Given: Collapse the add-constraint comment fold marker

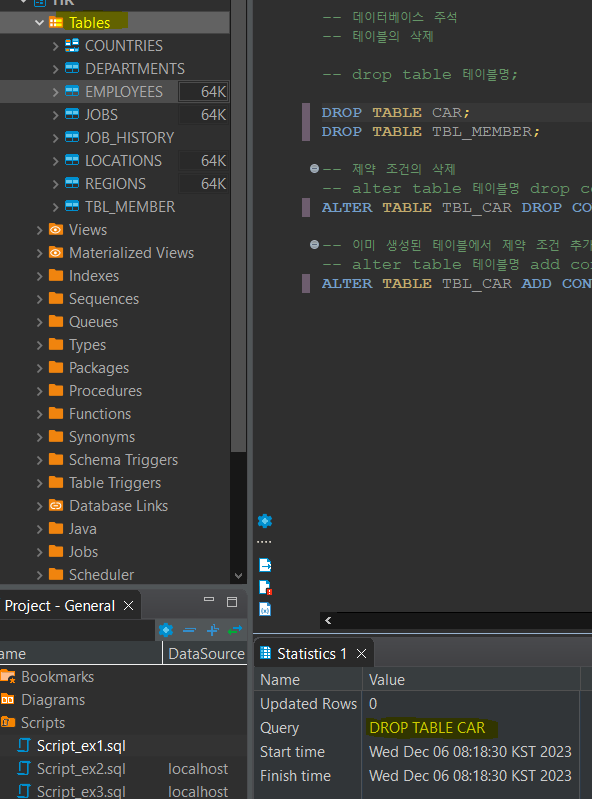Looking at the screenshot, I should coord(314,245).
